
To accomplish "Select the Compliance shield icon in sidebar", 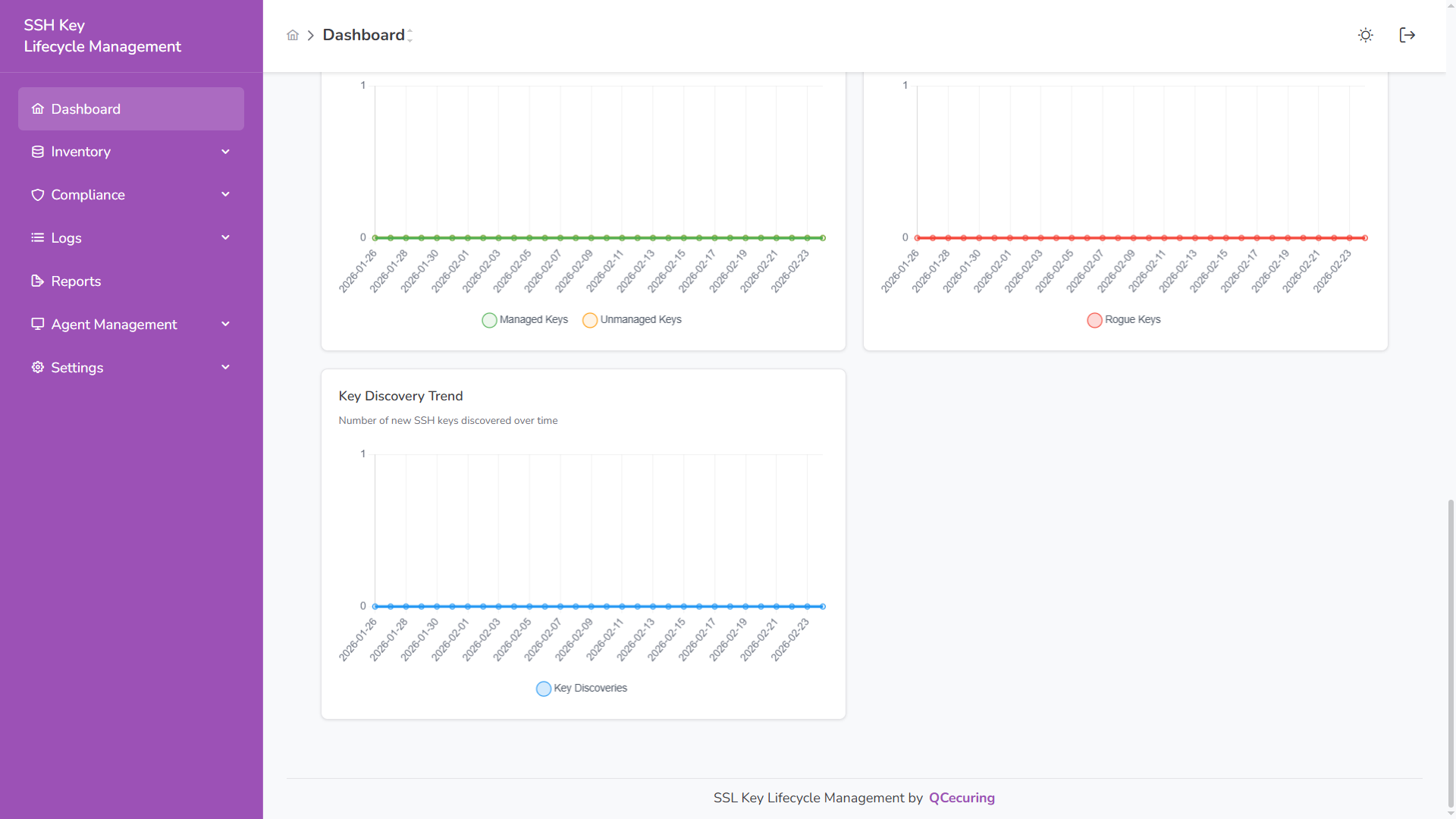I will tap(38, 195).
